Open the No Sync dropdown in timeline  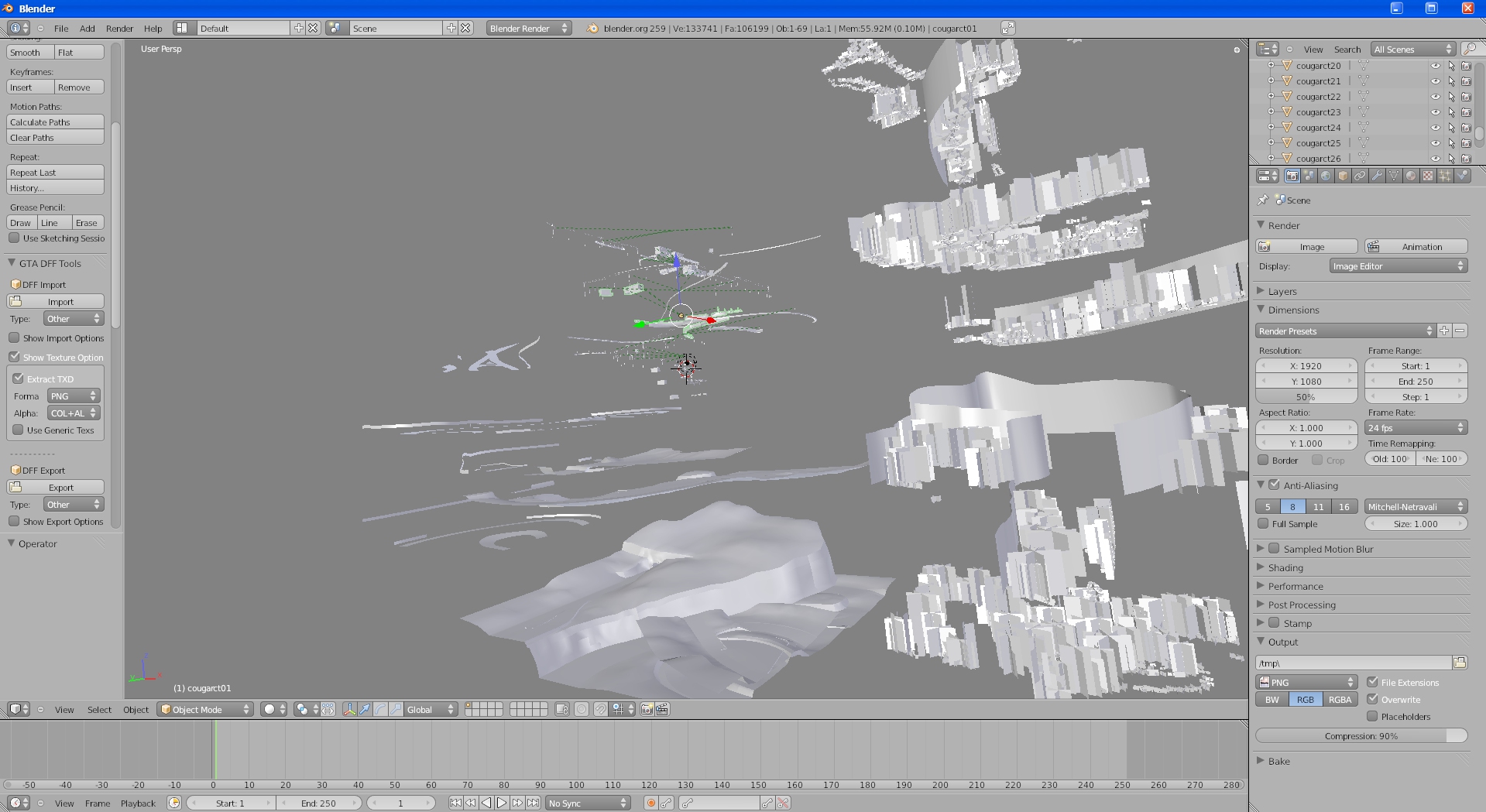pos(588,803)
